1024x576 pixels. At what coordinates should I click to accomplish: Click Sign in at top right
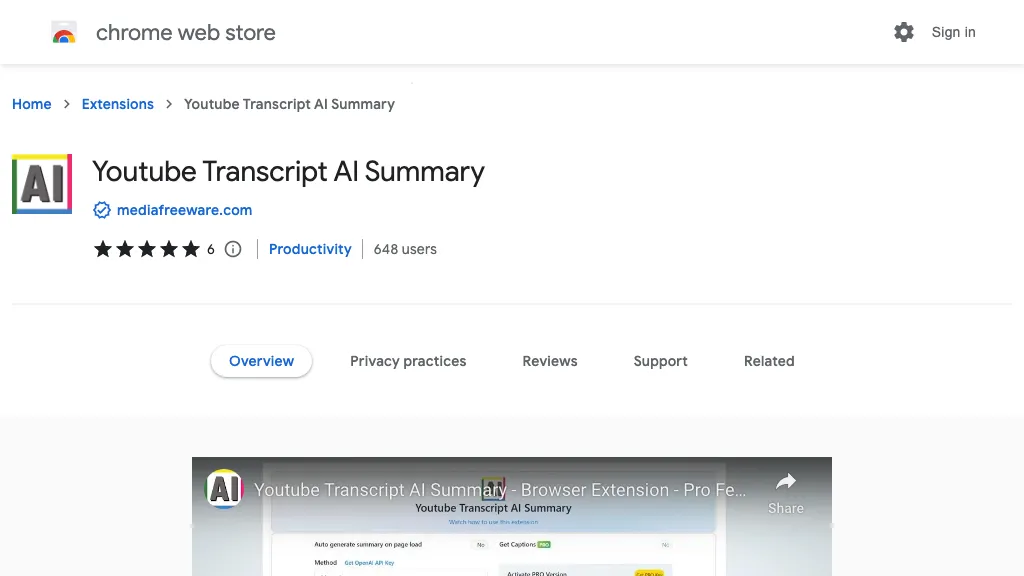pyautogui.click(x=953, y=32)
